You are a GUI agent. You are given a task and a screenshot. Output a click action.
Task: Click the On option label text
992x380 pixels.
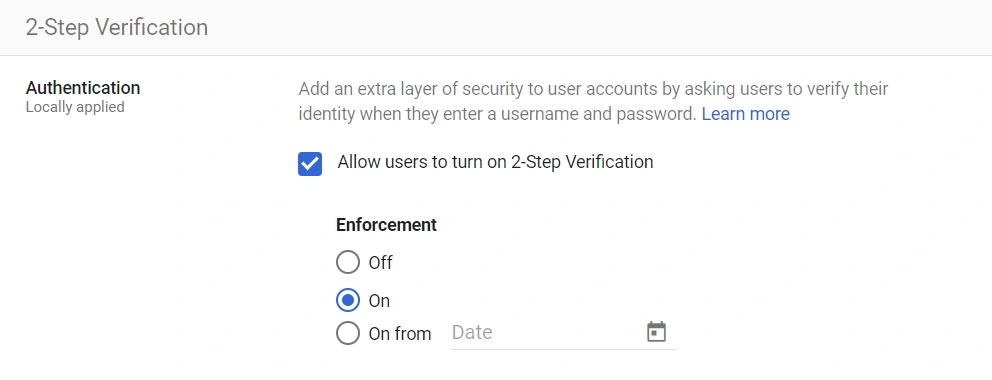379,300
